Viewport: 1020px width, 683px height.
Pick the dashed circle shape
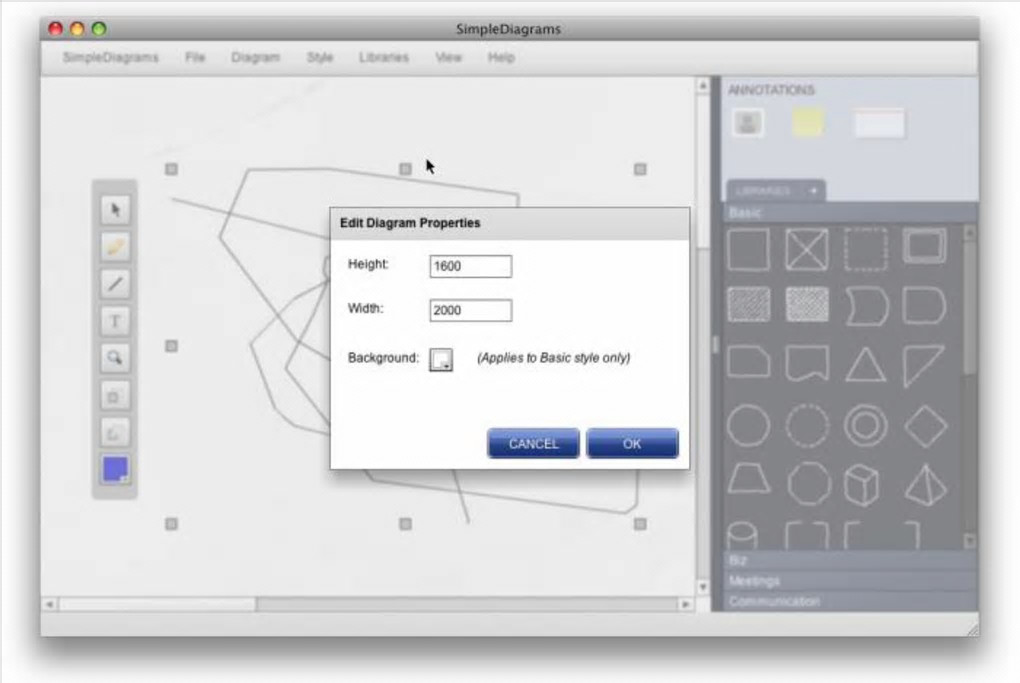807,425
